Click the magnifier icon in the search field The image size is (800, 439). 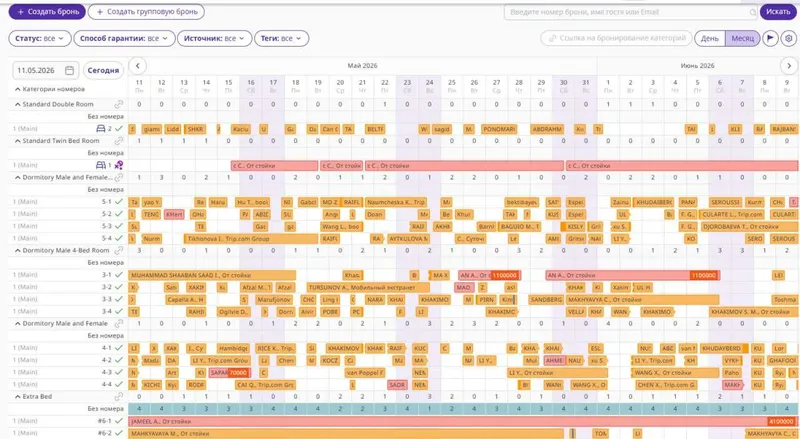pos(753,12)
